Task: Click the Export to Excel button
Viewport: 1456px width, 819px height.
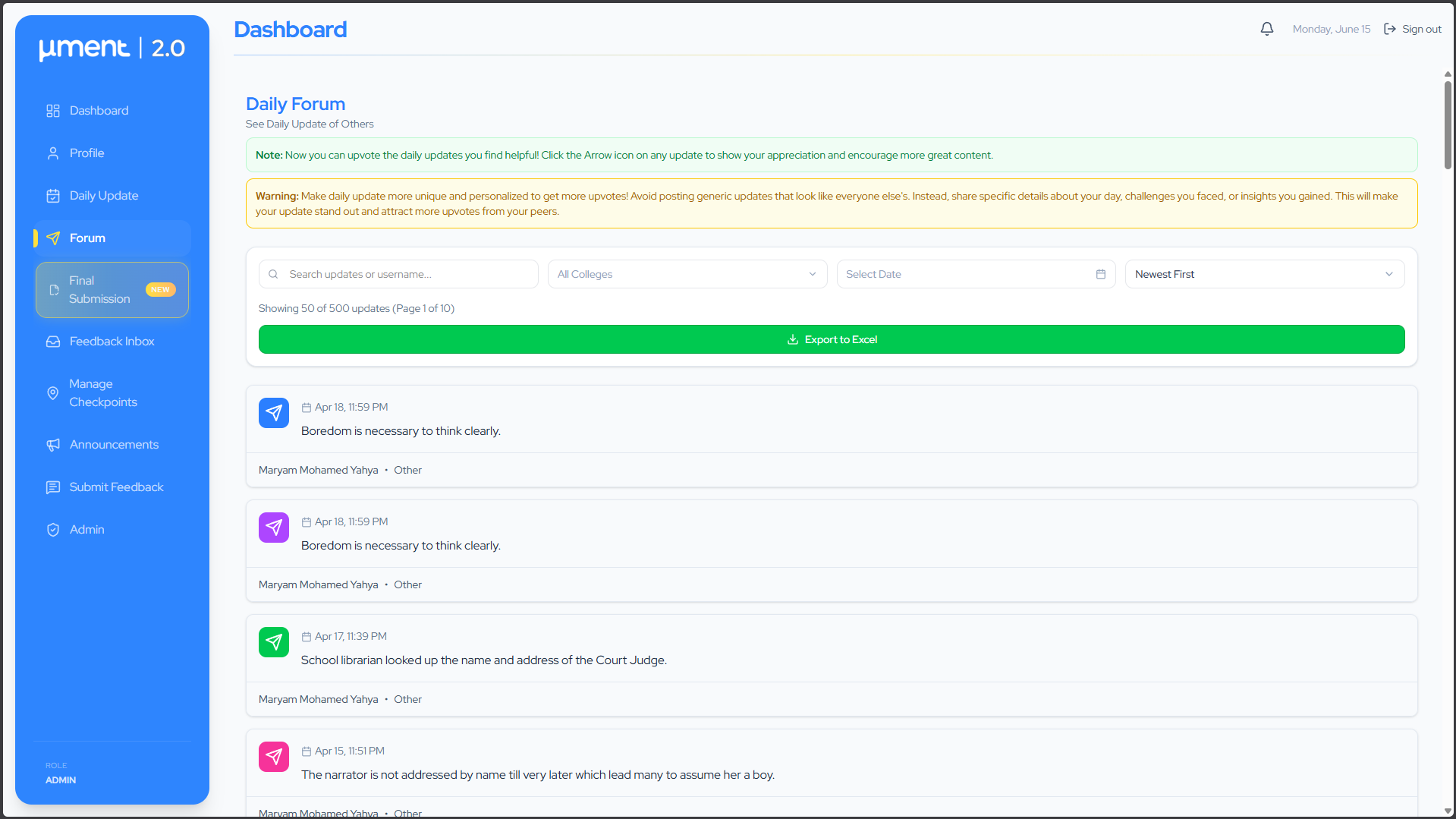Action: [831, 339]
